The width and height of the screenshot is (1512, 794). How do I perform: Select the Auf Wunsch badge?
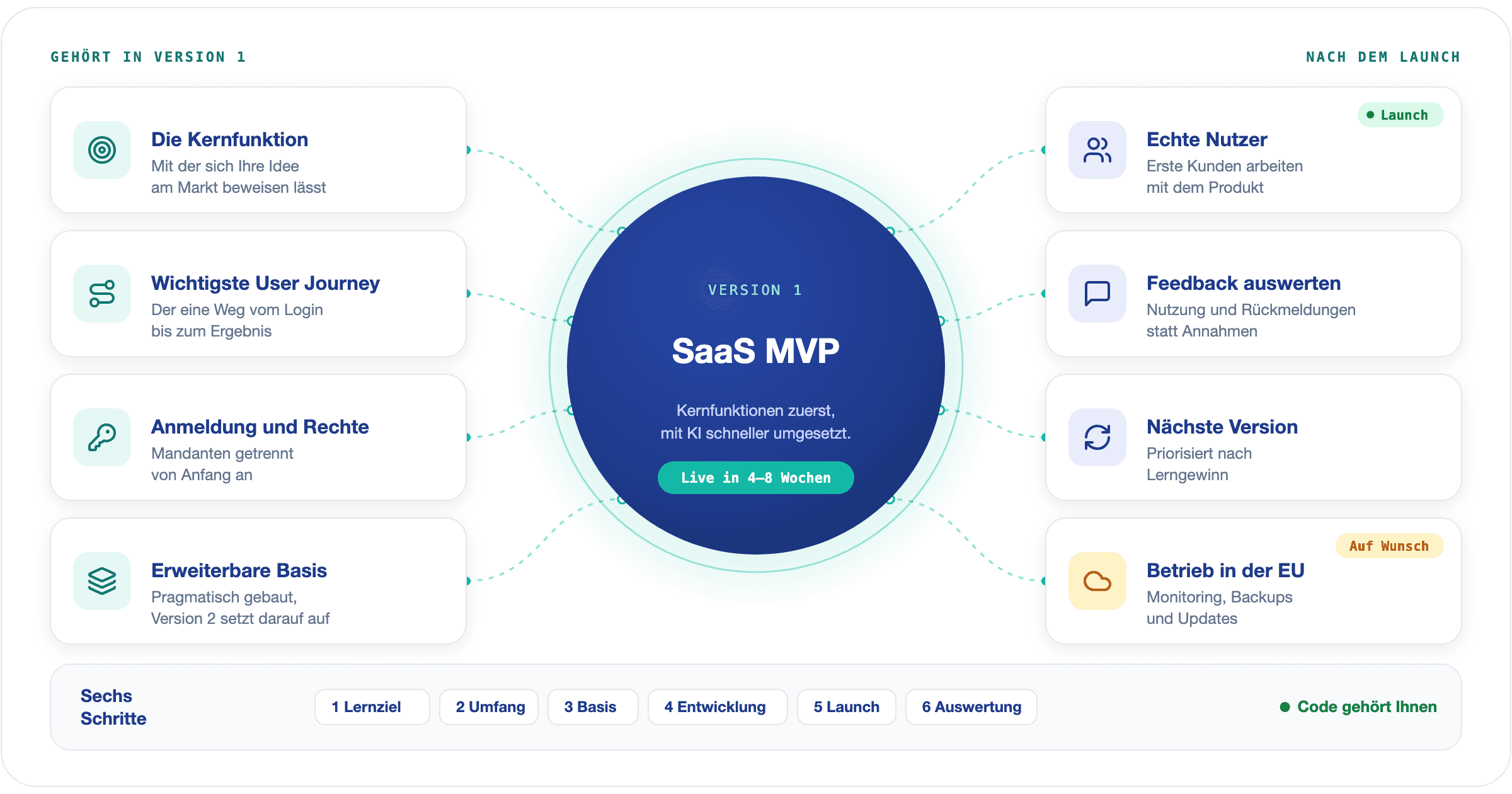(x=1389, y=546)
